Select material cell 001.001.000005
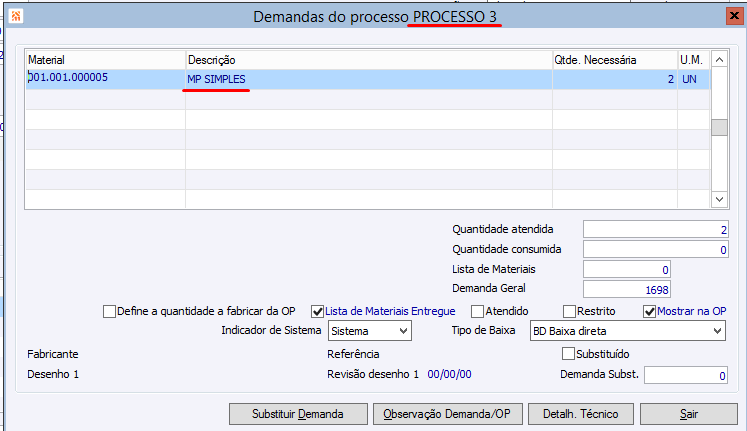The width and height of the screenshot is (747, 431). click(105, 79)
